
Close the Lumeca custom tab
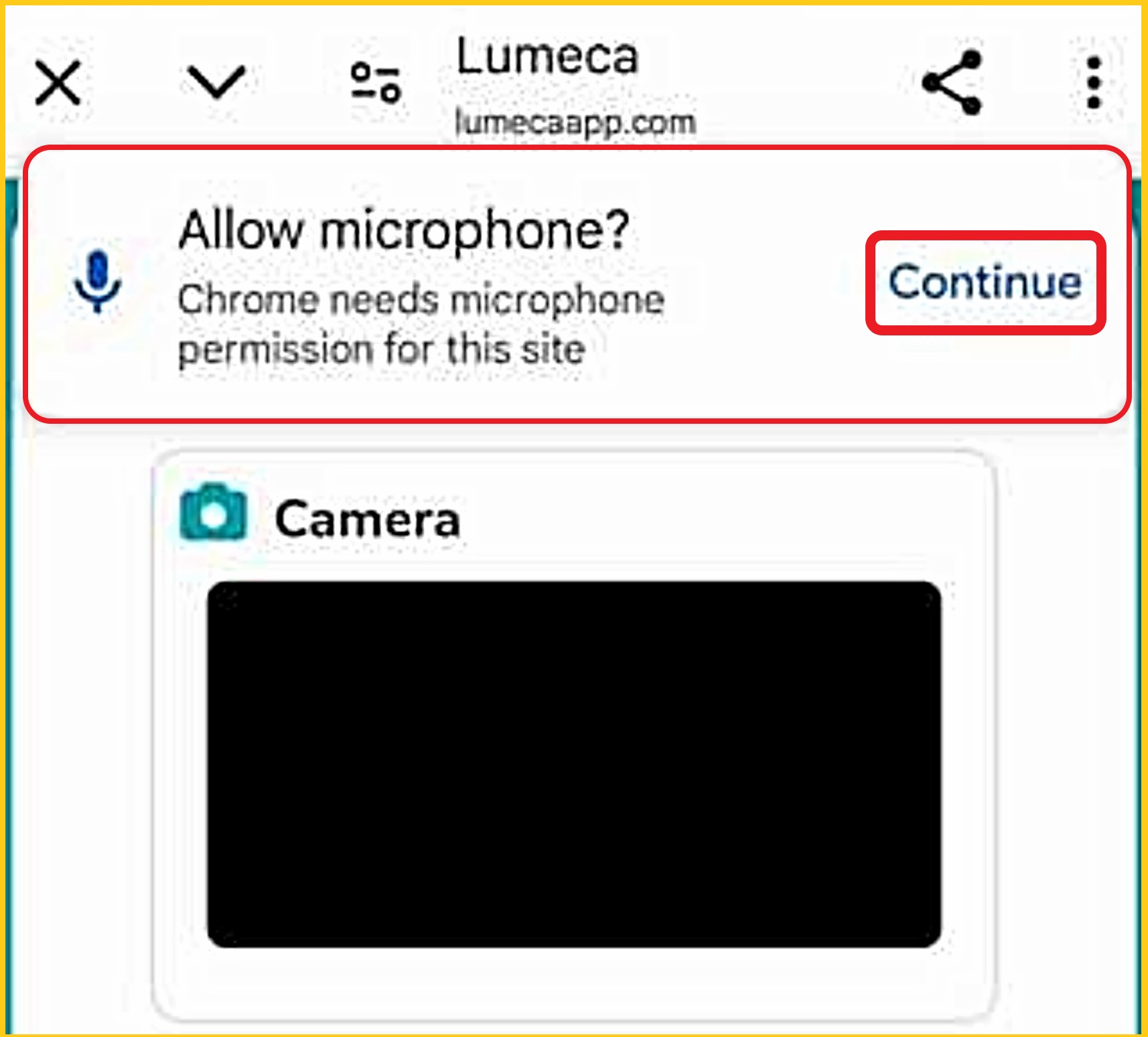[58, 83]
